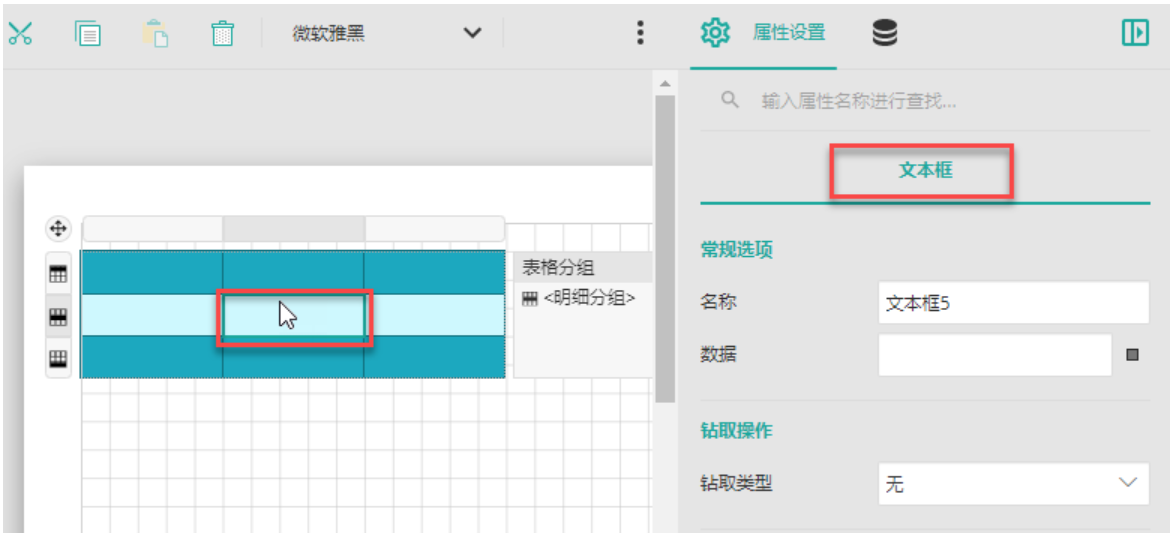Select the table footer row handle
Image resolution: width=1172 pixels, height=533 pixels.
pyautogui.click(x=59, y=358)
